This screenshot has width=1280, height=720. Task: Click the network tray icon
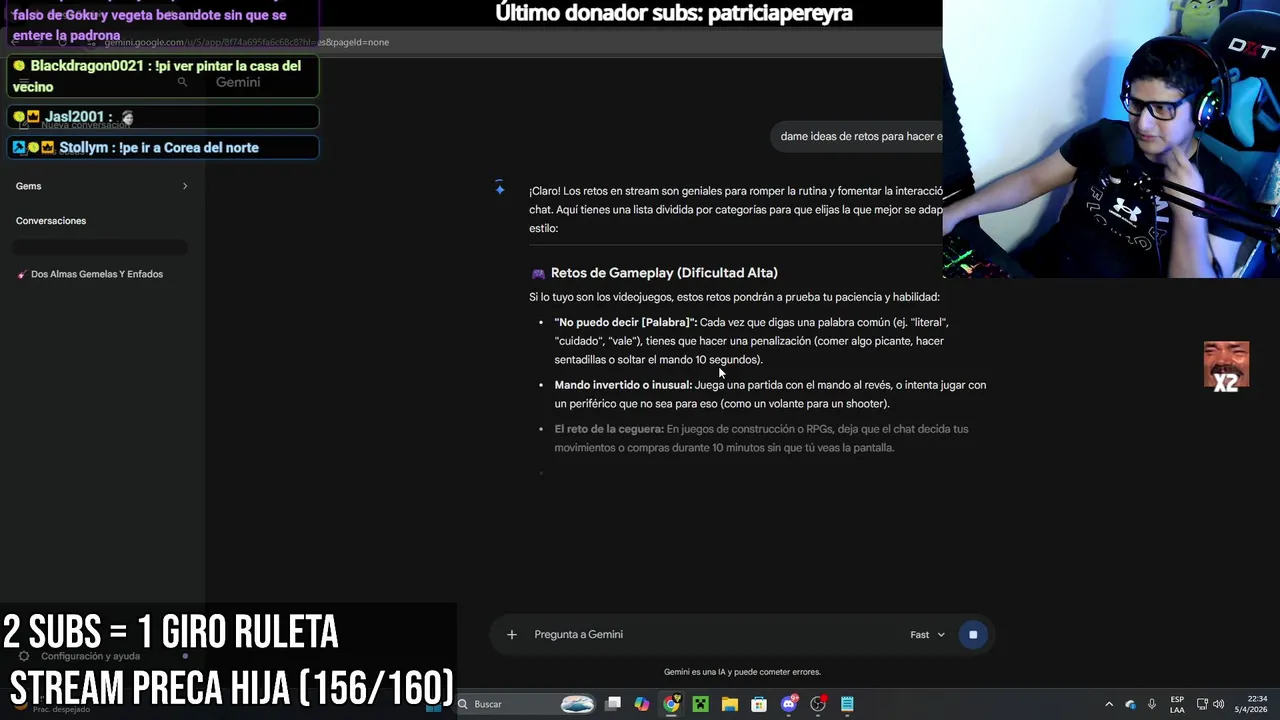(x=1202, y=704)
